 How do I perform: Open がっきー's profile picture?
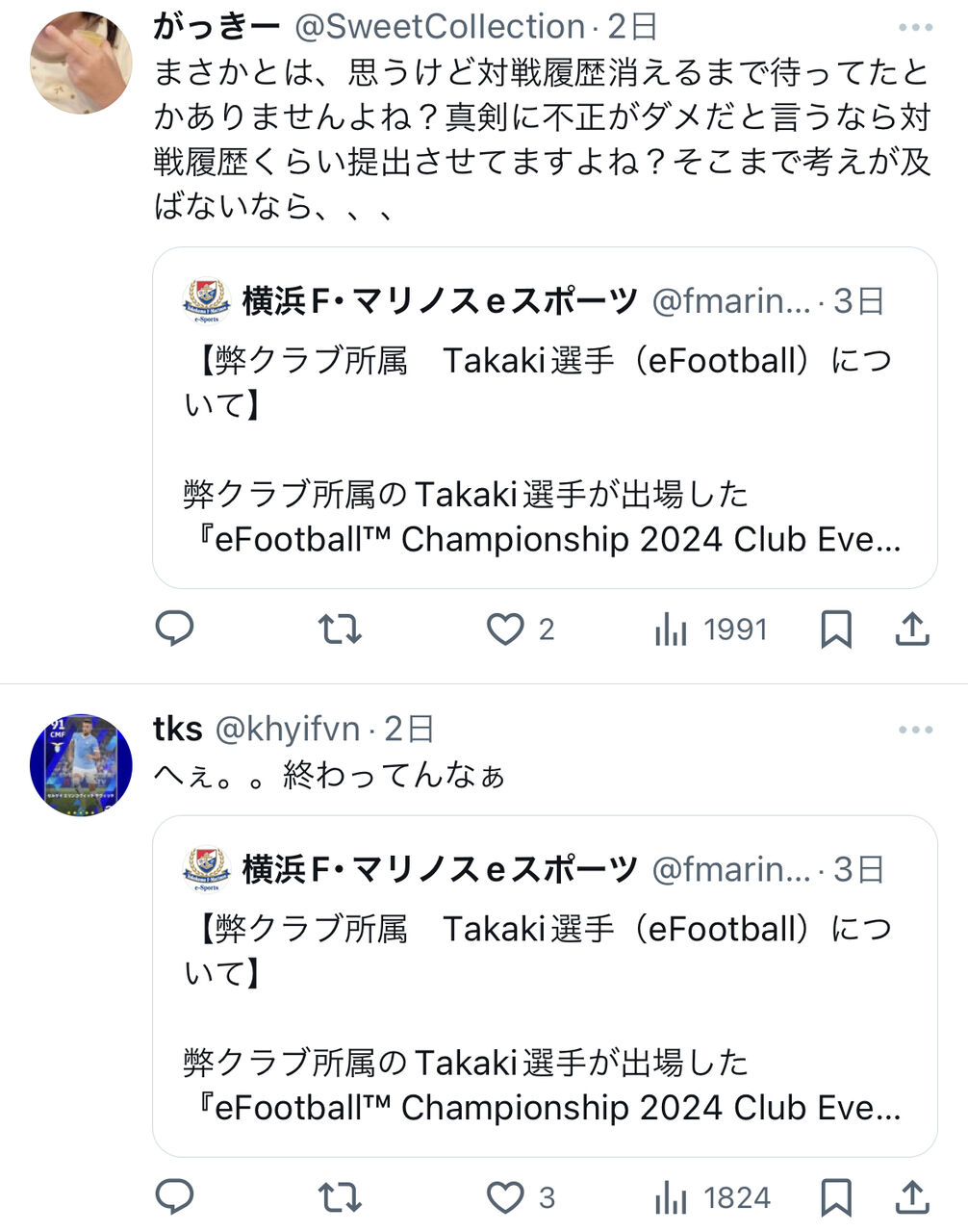pyautogui.click(x=81, y=64)
